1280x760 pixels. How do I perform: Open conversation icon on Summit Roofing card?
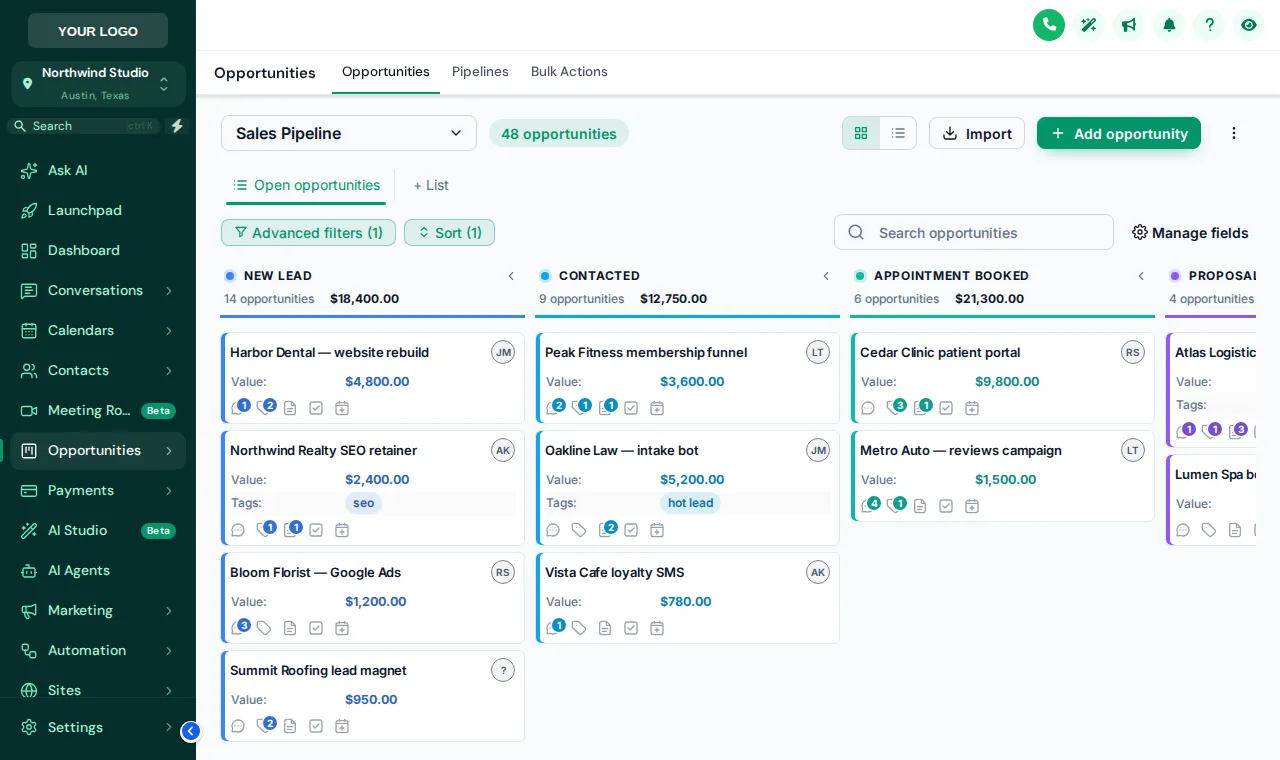[x=238, y=726]
